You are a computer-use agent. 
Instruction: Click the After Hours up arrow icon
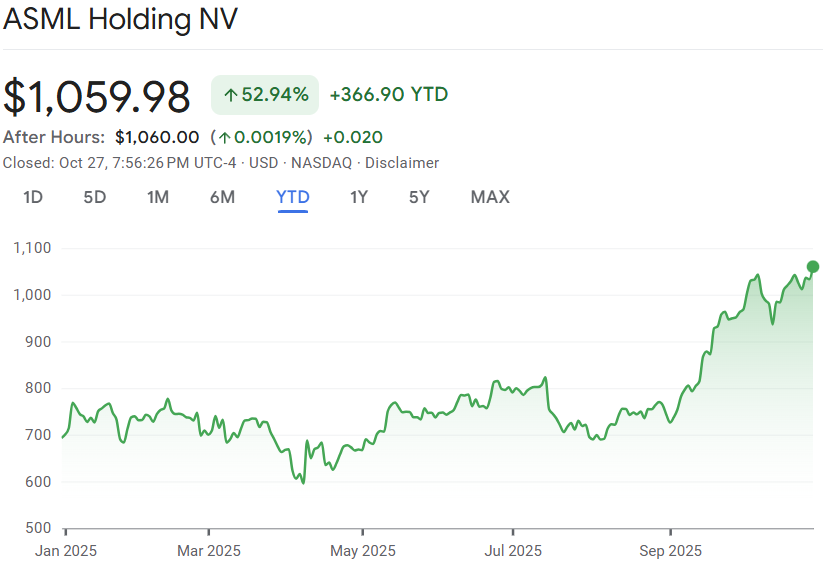[225, 137]
